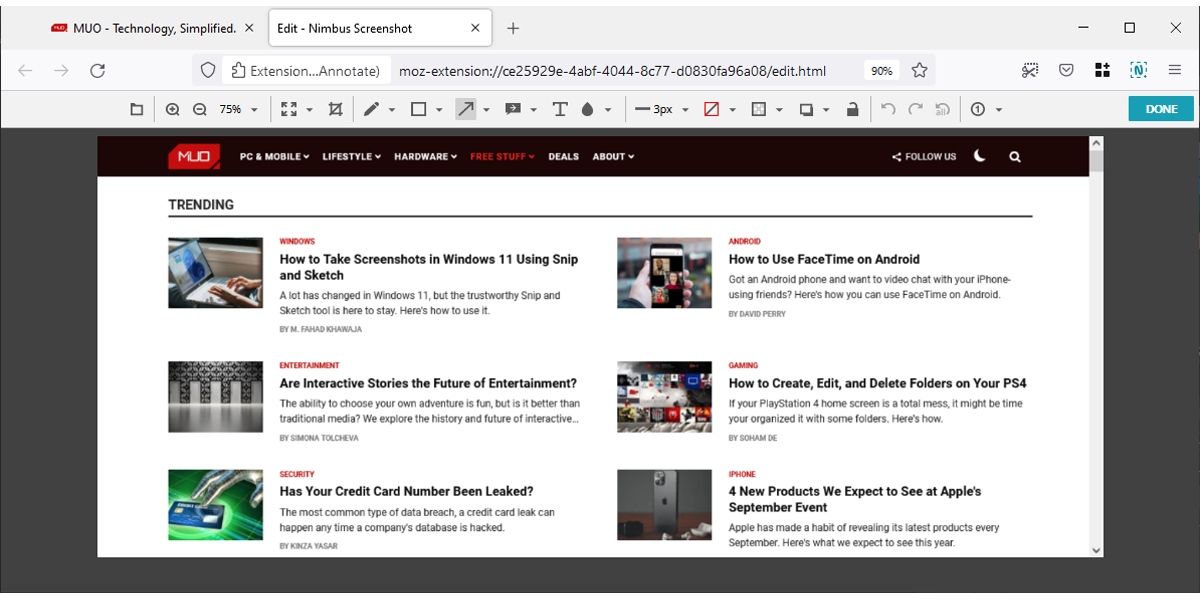The height and width of the screenshot is (600, 1200).
Task: Select the Arrow annotation tool
Action: point(466,109)
